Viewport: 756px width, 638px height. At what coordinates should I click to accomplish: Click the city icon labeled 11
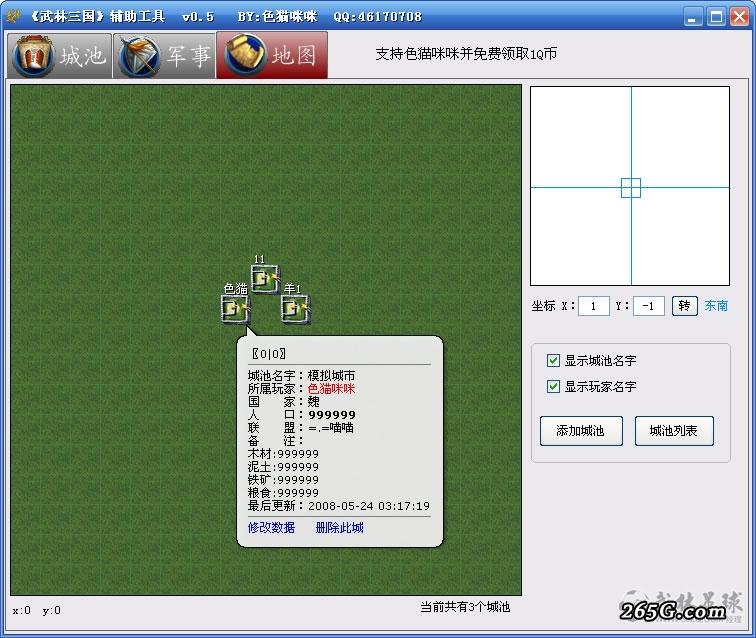pos(265,278)
